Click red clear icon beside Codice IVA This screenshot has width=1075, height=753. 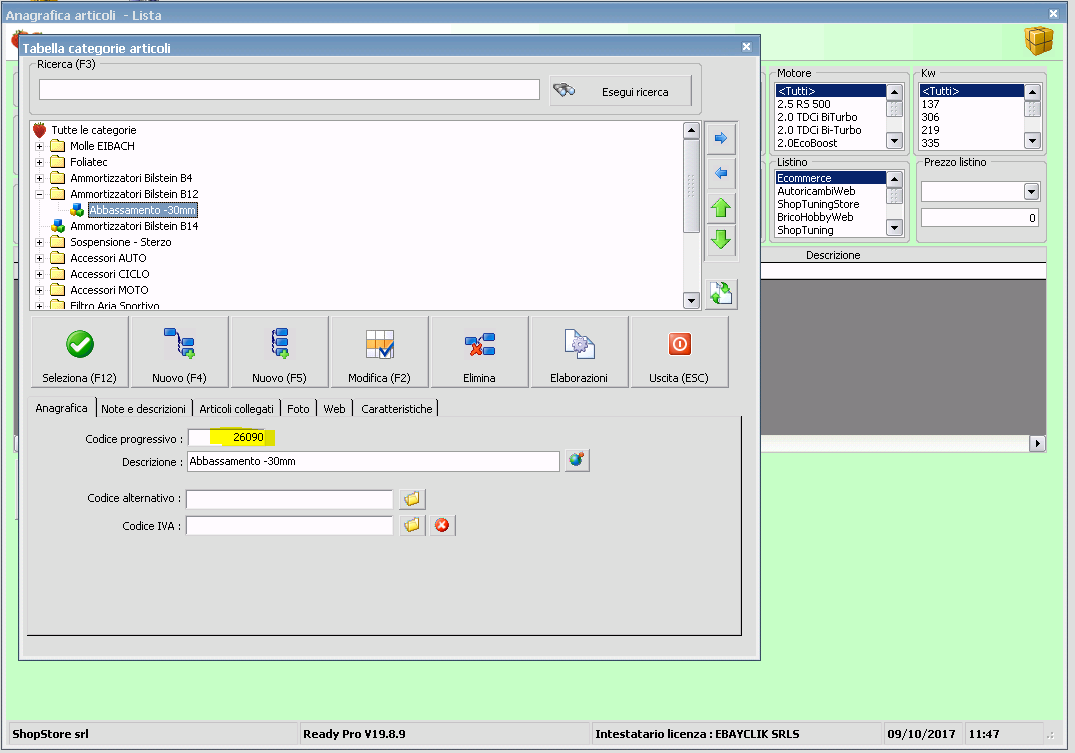click(x=442, y=525)
